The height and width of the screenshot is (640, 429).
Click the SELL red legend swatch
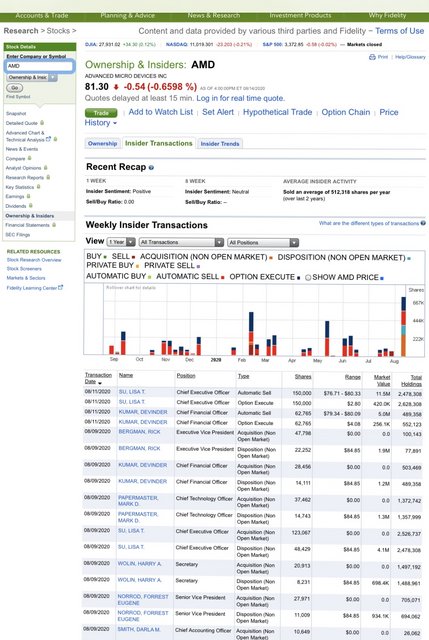tap(133, 257)
